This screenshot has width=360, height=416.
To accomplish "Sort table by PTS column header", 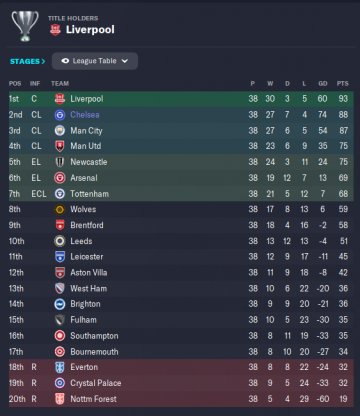I will point(343,84).
